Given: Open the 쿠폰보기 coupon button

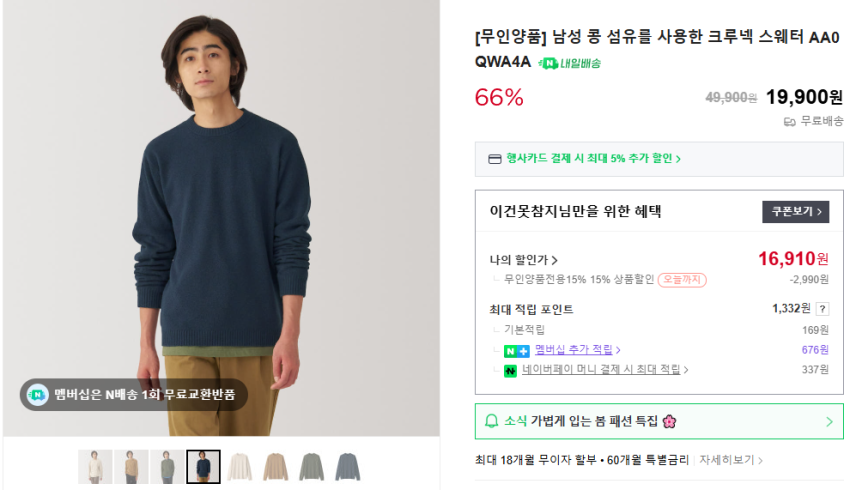Looking at the screenshot, I should pos(796,211).
